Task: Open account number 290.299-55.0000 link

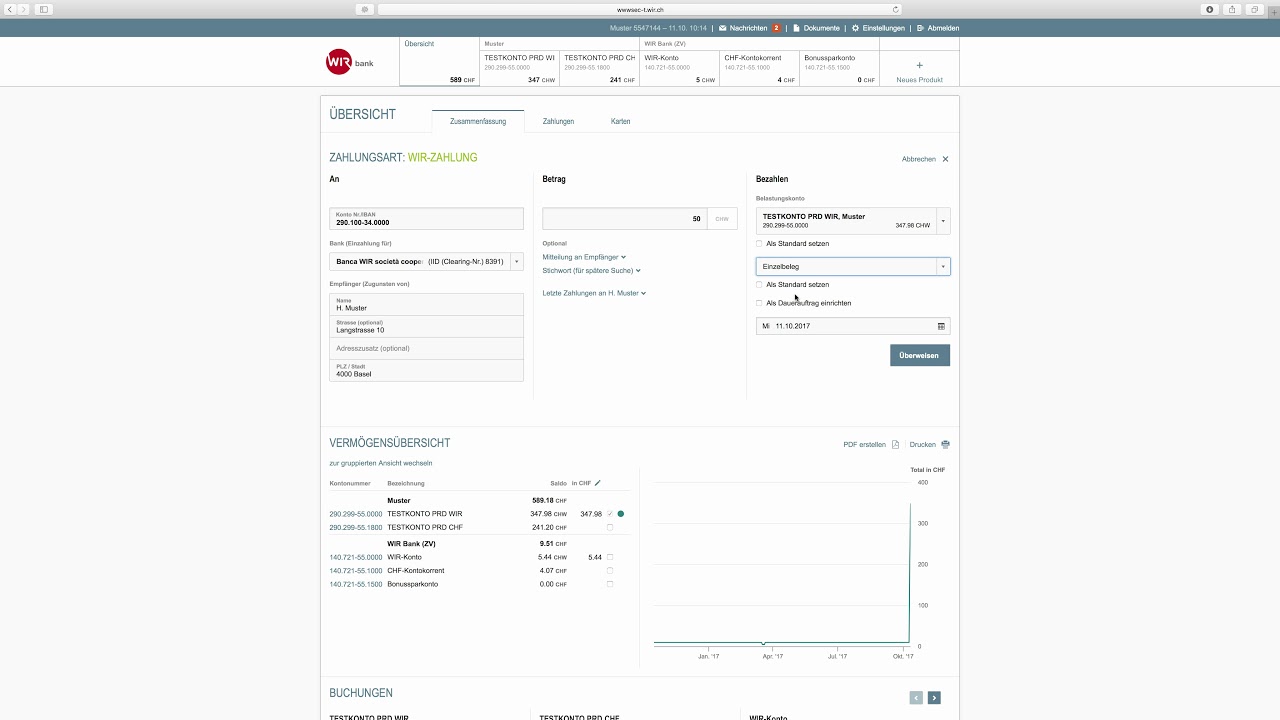Action: click(x=356, y=514)
